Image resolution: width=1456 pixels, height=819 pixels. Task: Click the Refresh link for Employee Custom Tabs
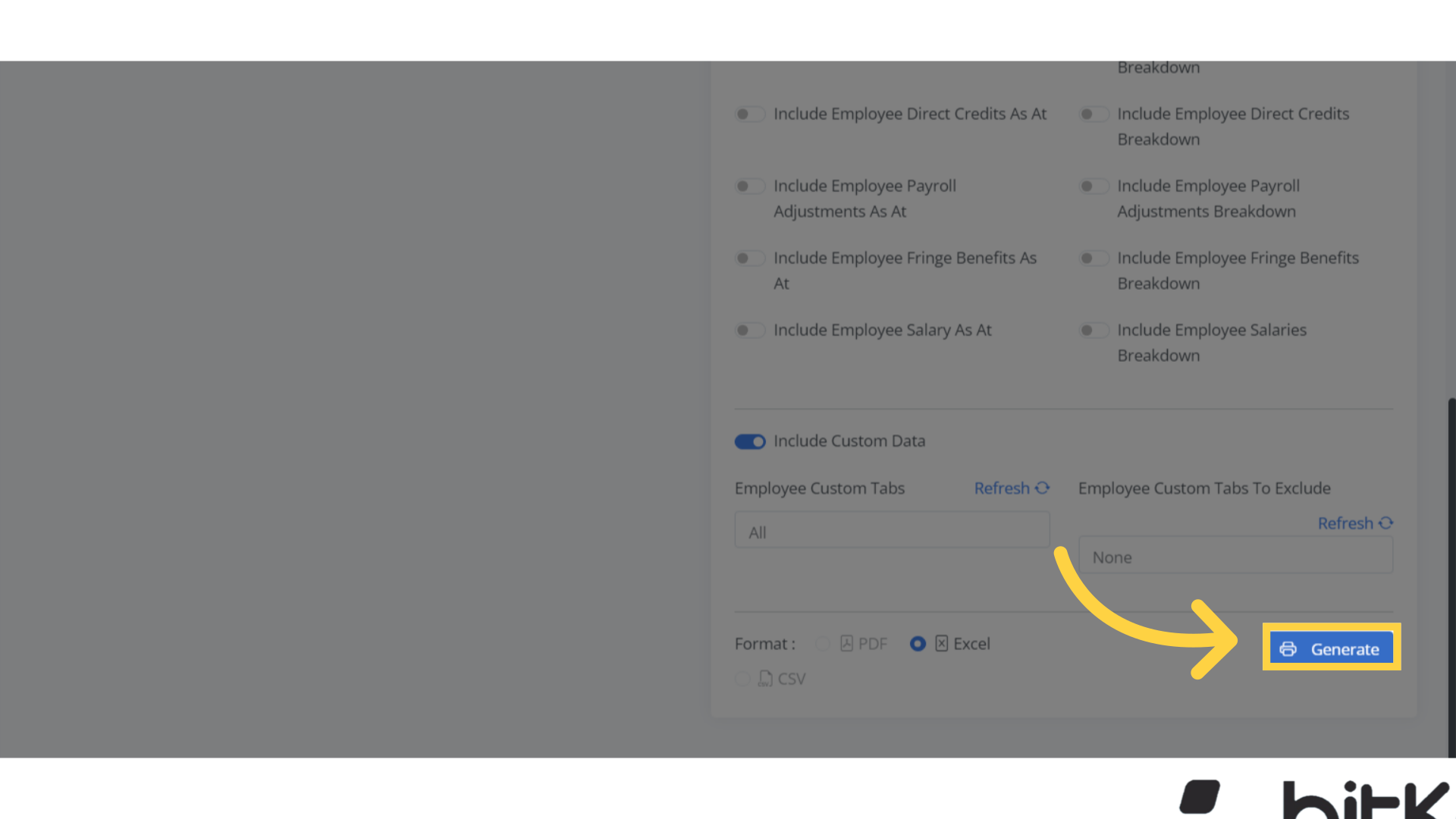(x=1001, y=488)
